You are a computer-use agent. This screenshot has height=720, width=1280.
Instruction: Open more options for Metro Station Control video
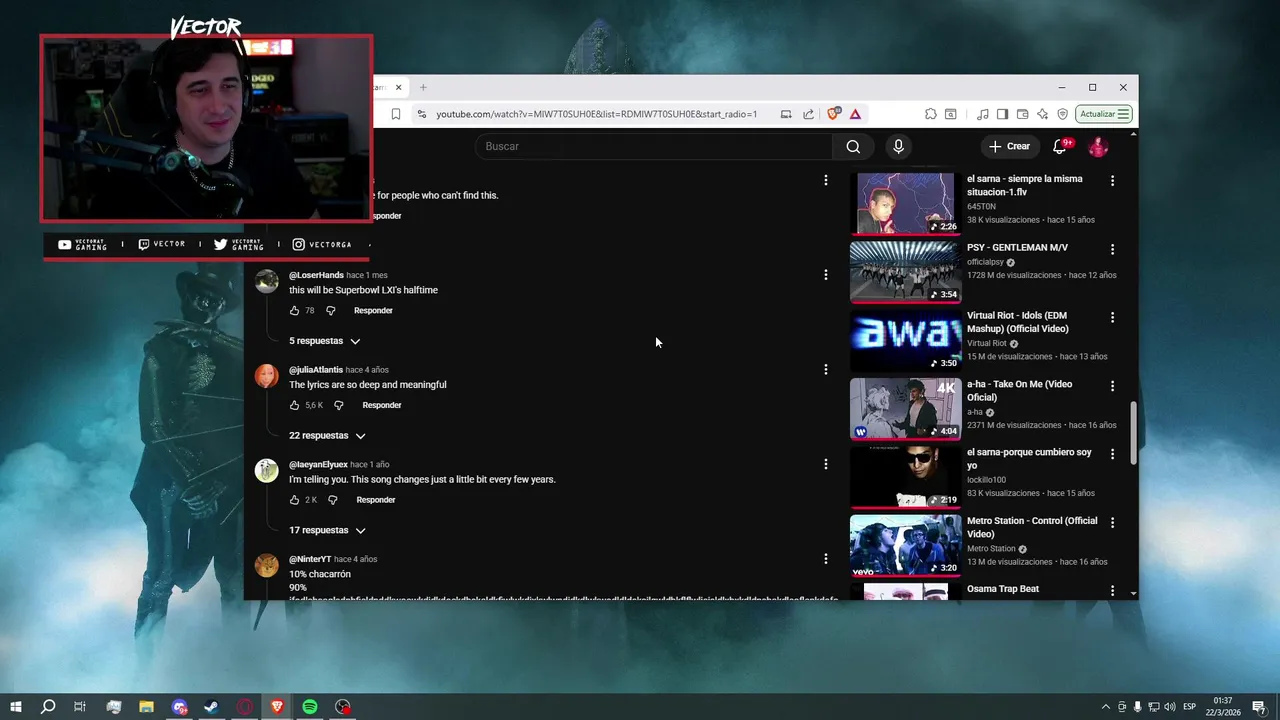tap(1112, 522)
